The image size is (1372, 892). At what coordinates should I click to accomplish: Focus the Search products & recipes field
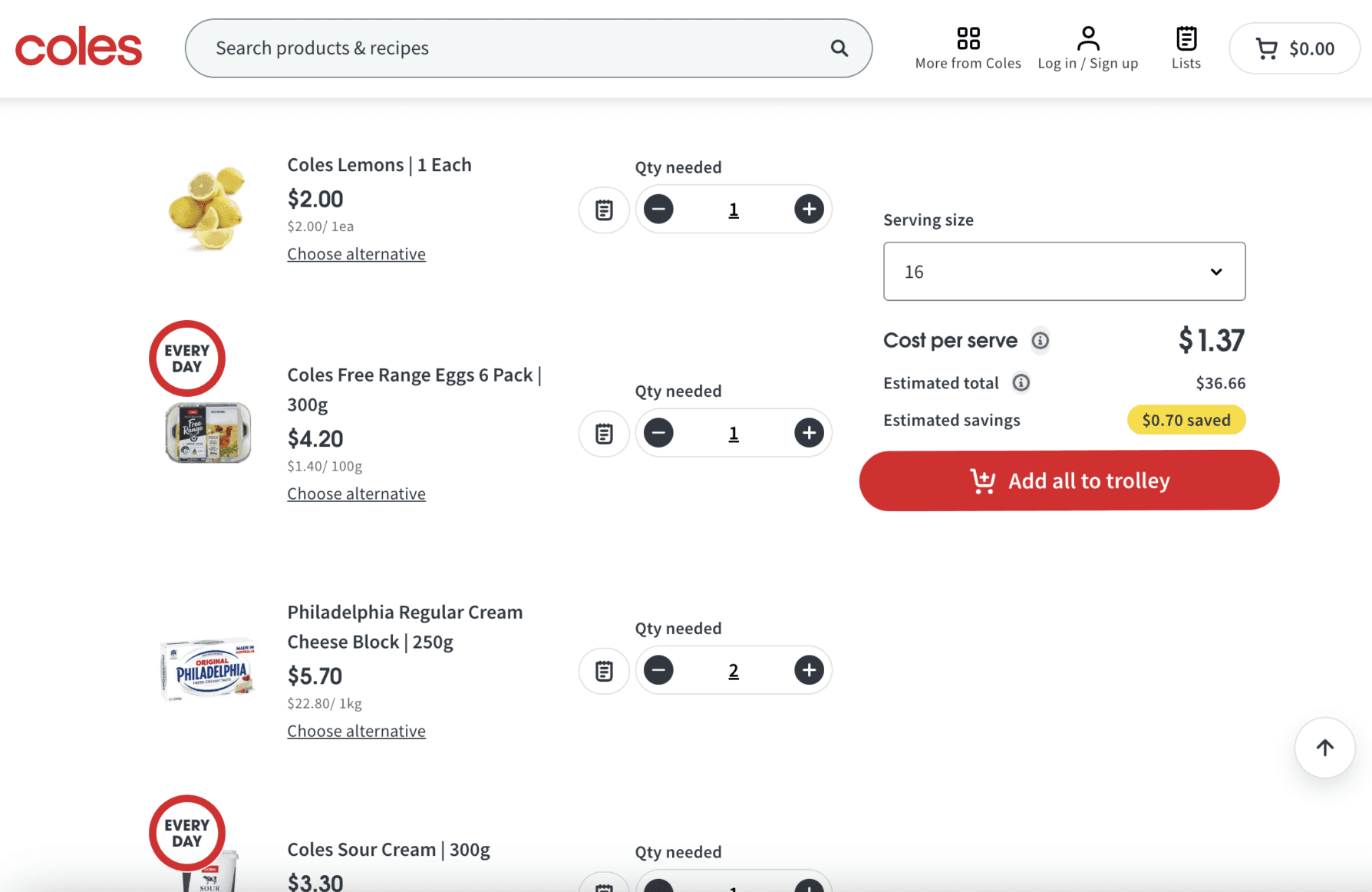click(x=529, y=48)
